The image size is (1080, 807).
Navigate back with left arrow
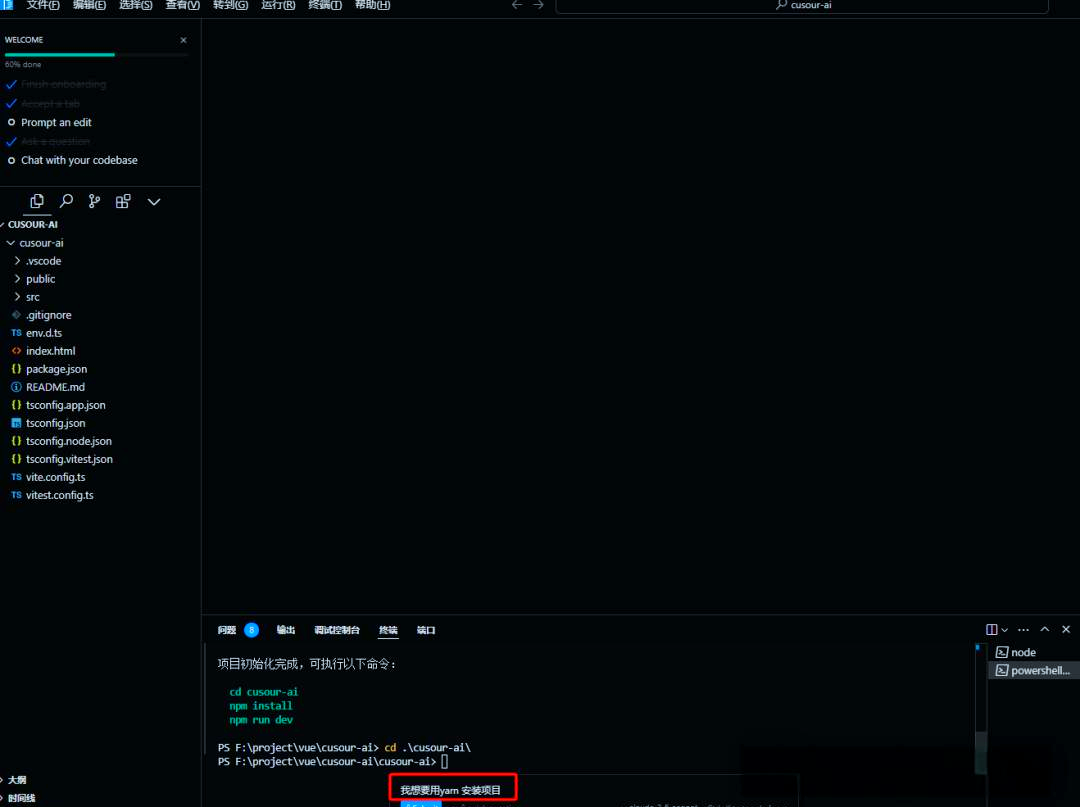[x=517, y=5]
